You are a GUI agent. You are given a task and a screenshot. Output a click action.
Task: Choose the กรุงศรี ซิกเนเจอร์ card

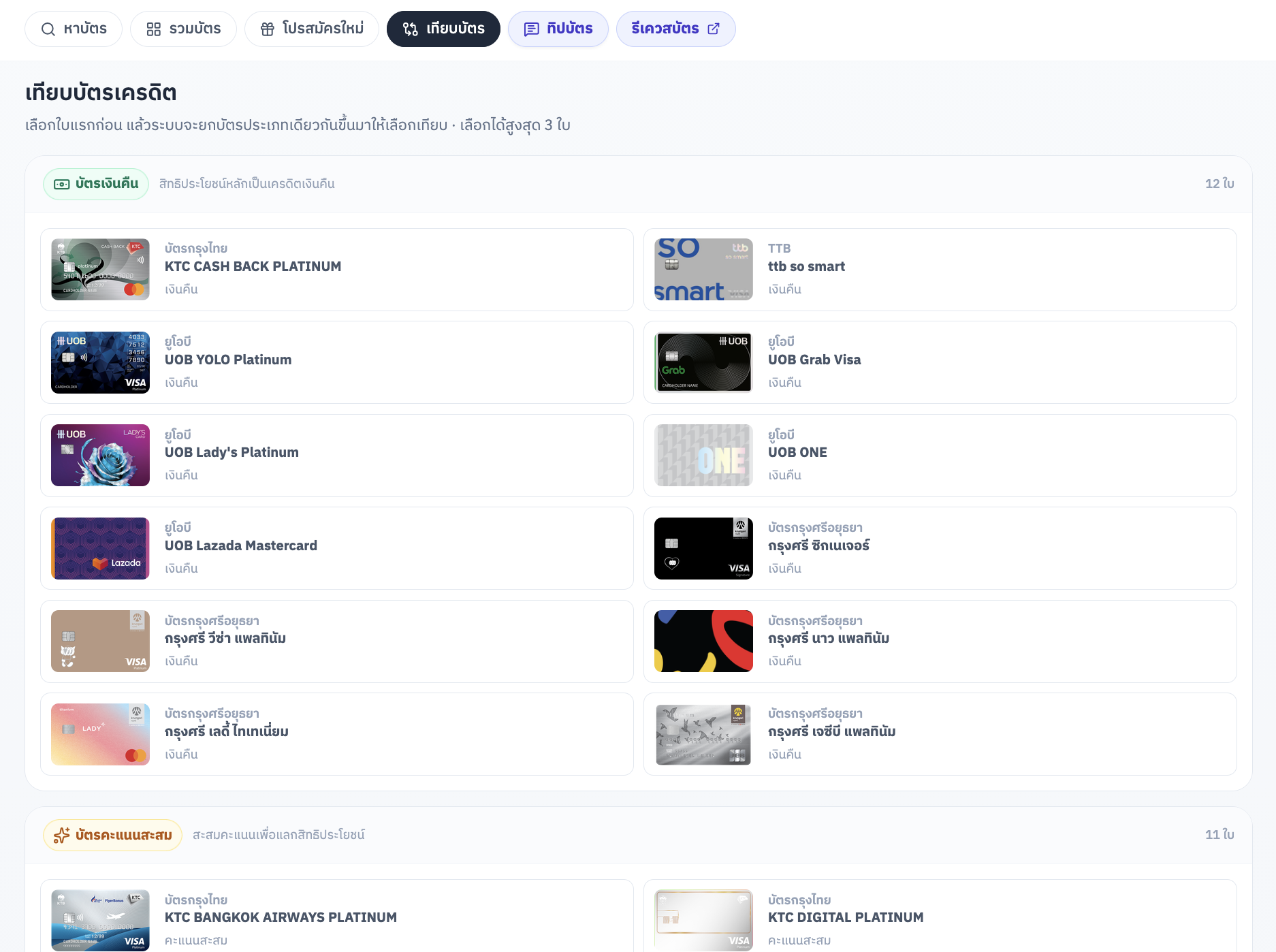[x=940, y=548]
